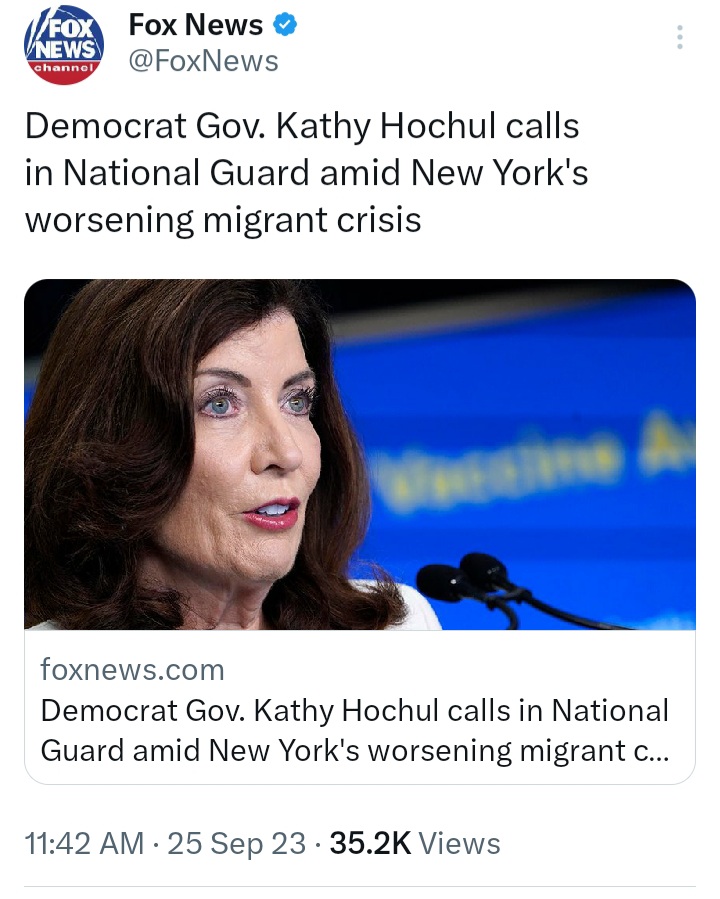720x899 pixels.
Task: Open the Fox News profile avatar
Action: pos(64,47)
